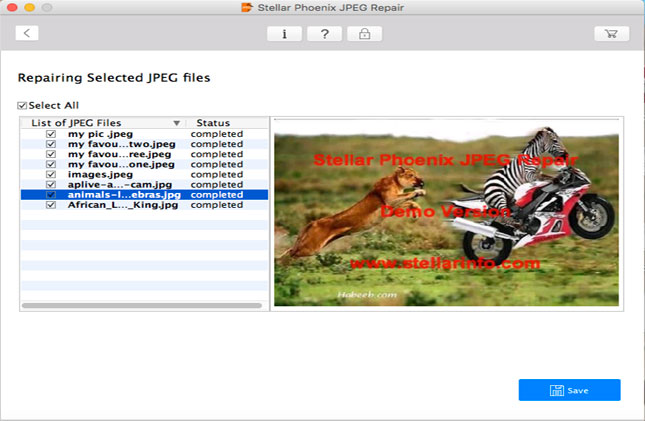645x421 pixels.
Task: Click completed status of images.jpeg
Action: pos(217,174)
